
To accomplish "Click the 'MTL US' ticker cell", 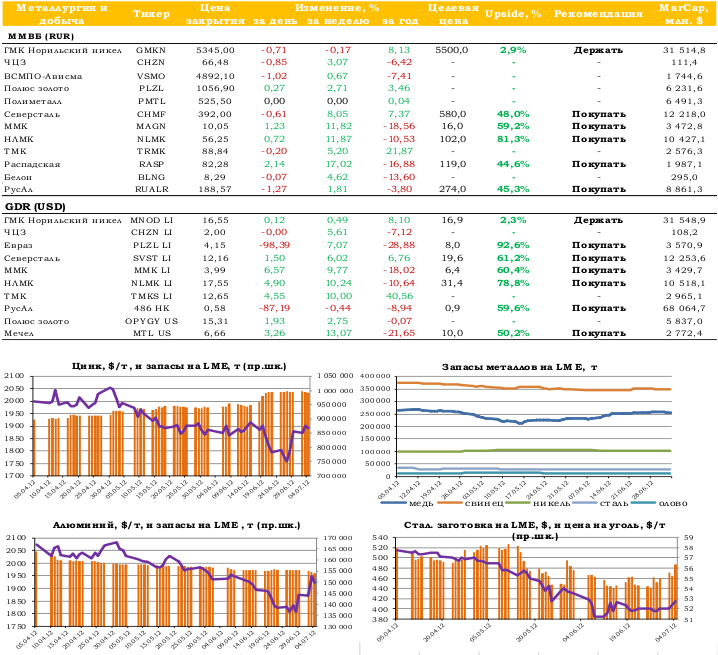I will tap(152, 333).
